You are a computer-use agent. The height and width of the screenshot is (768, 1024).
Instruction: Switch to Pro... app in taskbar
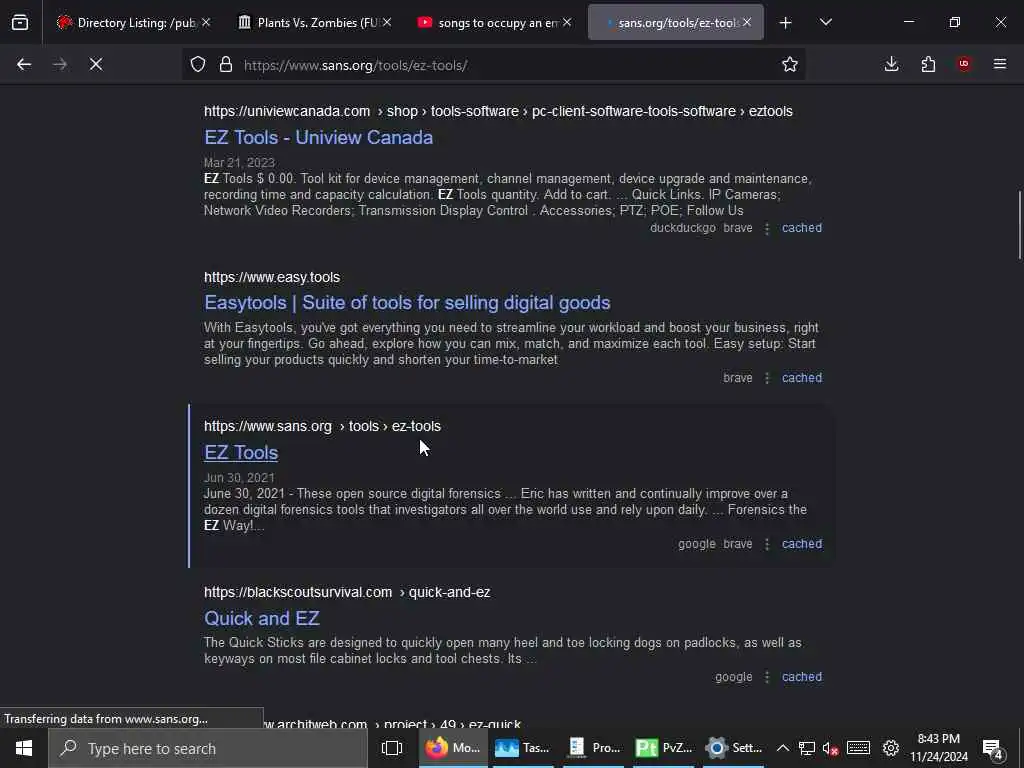click(593, 748)
